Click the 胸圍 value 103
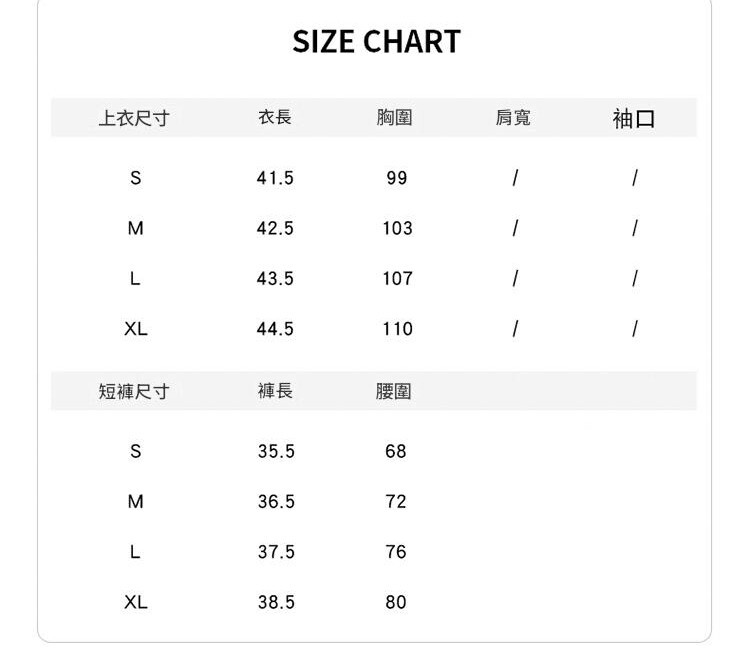The width and height of the screenshot is (750, 660). coord(397,228)
